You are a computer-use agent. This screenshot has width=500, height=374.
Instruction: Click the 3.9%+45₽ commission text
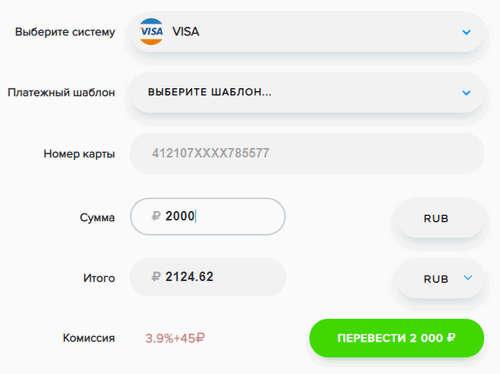[175, 338]
